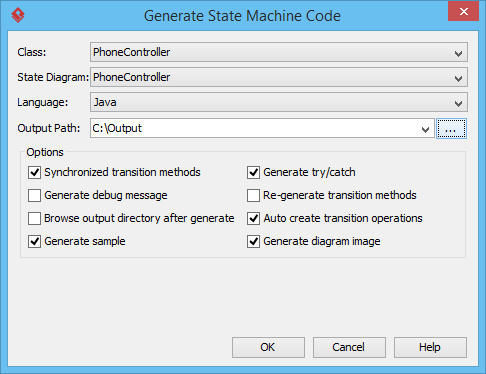The height and width of the screenshot is (374, 486).
Task: Close the Generate State Machine Code dialog
Action: pyautogui.click(x=463, y=12)
